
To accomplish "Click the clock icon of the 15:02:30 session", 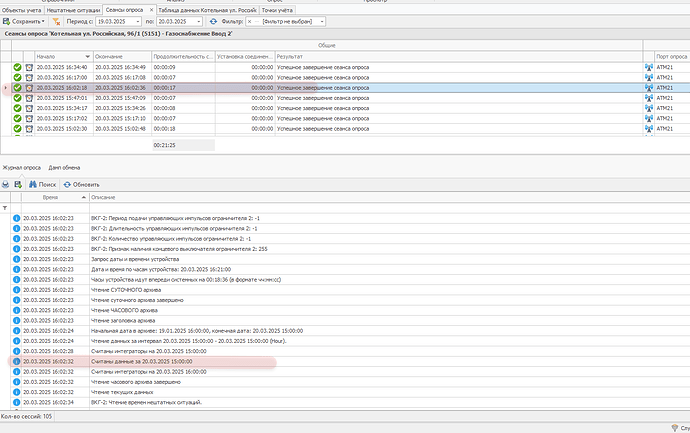I will click(29, 128).
